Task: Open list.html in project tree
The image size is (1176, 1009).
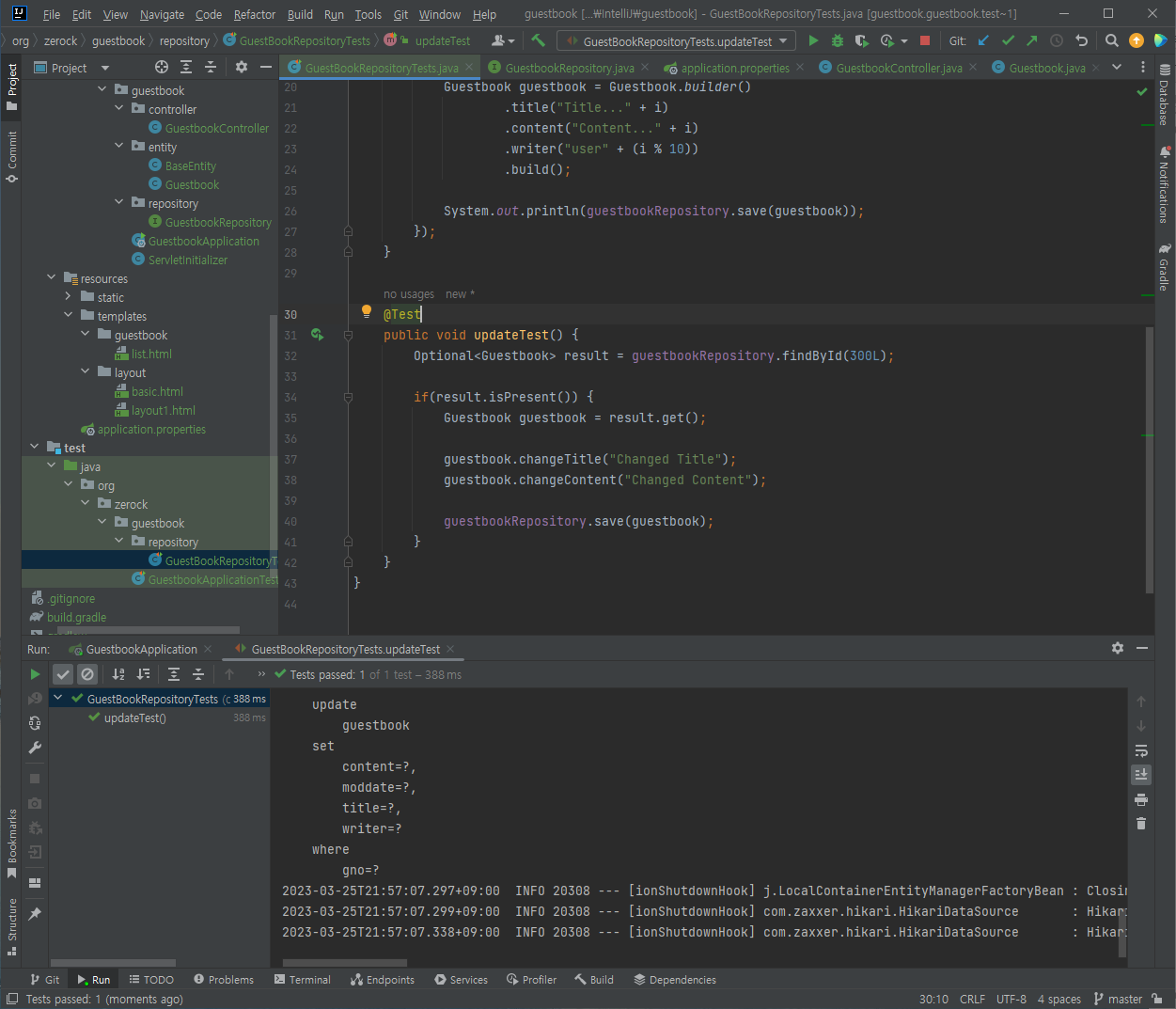Action: (151, 354)
